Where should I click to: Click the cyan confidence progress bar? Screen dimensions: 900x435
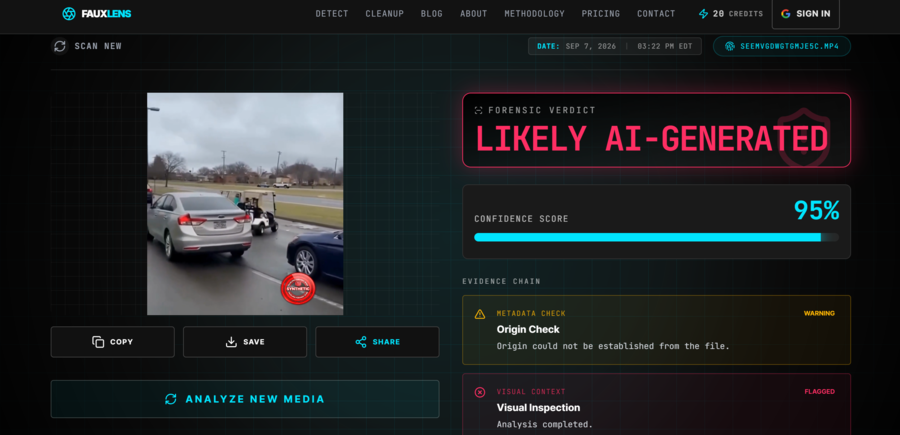point(656,237)
